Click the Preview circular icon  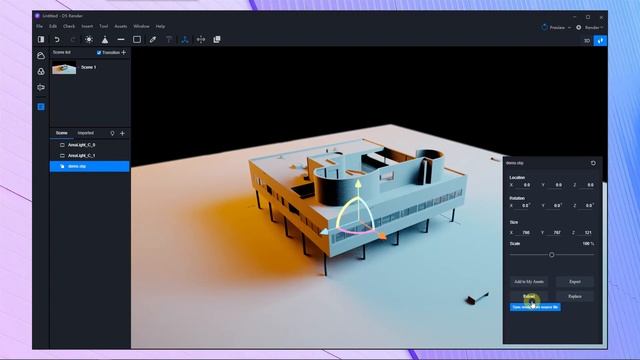[544, 27]
